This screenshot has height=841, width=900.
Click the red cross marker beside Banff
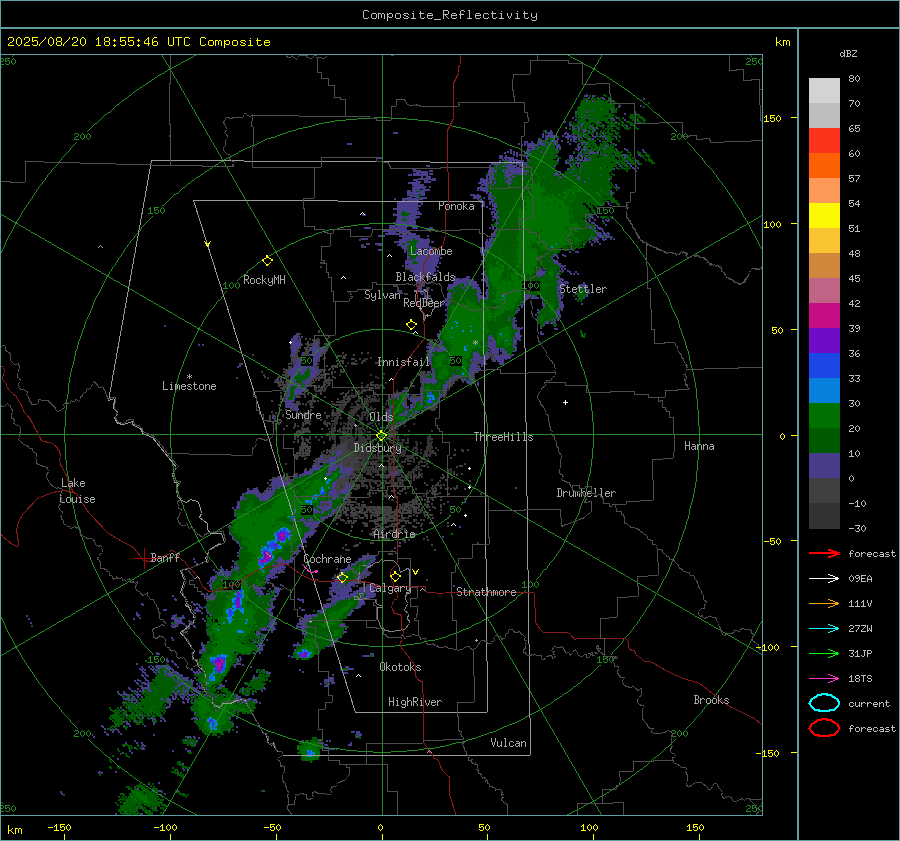pyautogui.click(x=143, y=558)
